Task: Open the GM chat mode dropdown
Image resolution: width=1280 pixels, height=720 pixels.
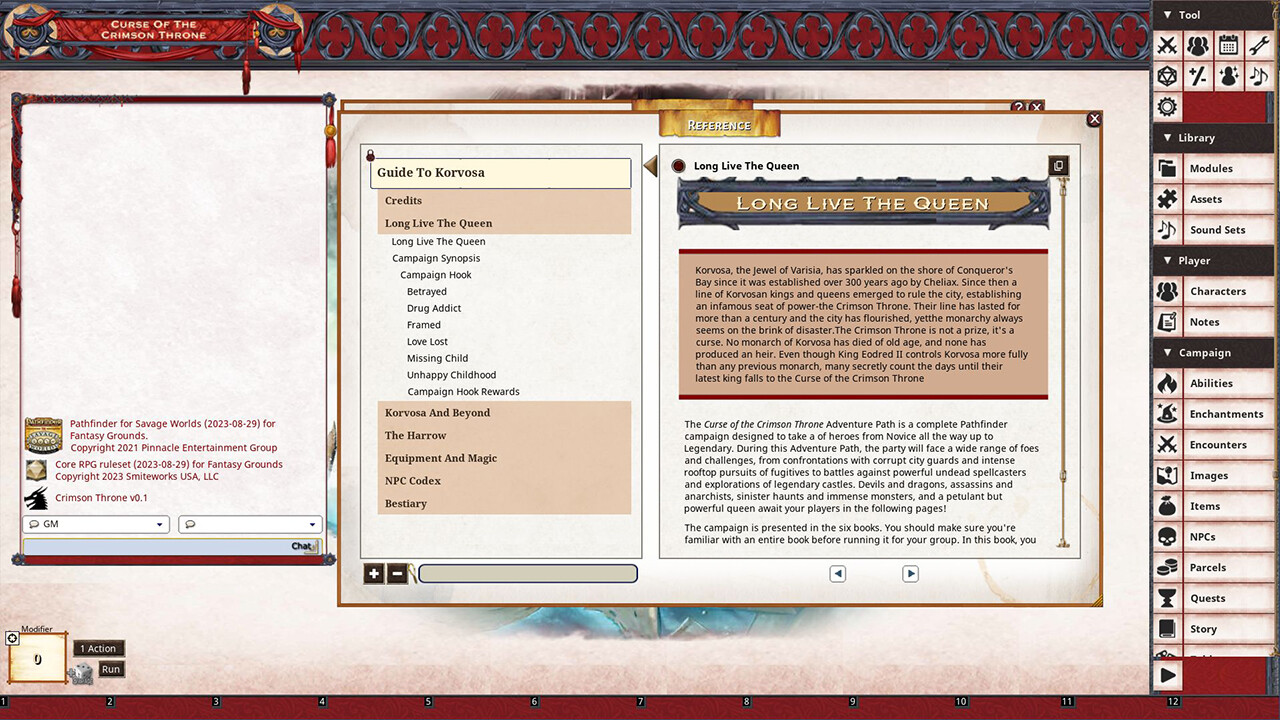Action: pyautogui.click(x=95, y=524)
